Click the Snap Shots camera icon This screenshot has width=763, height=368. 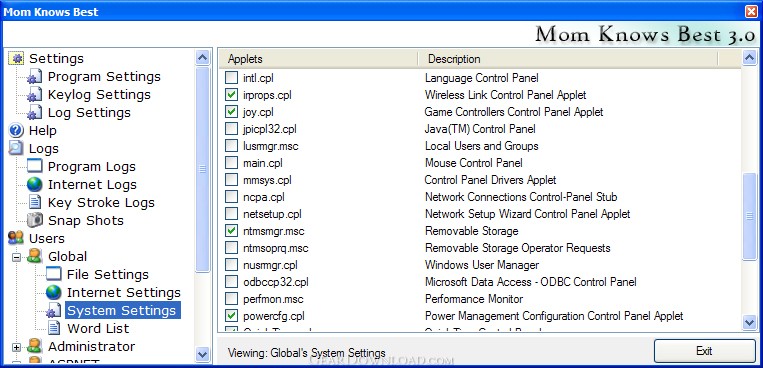[x=35, y=221]
